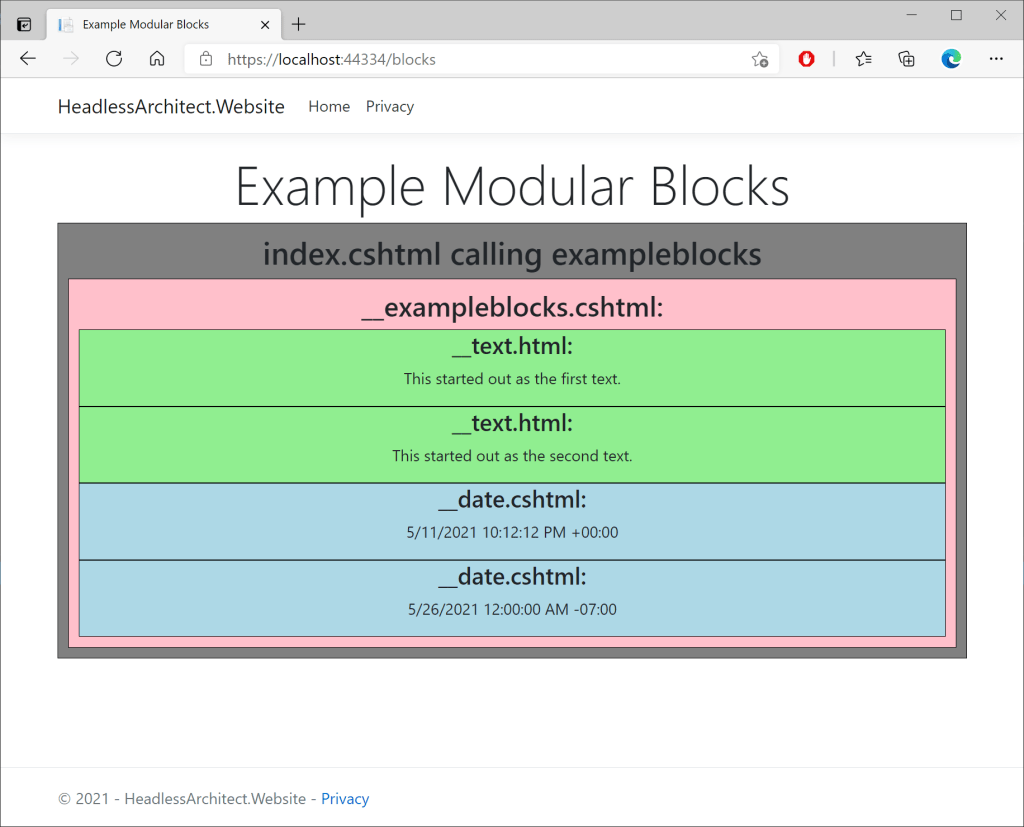Click the Privacy link in the footer
The height and width of the screenshot is (827, 1024).
click(345, 798)
